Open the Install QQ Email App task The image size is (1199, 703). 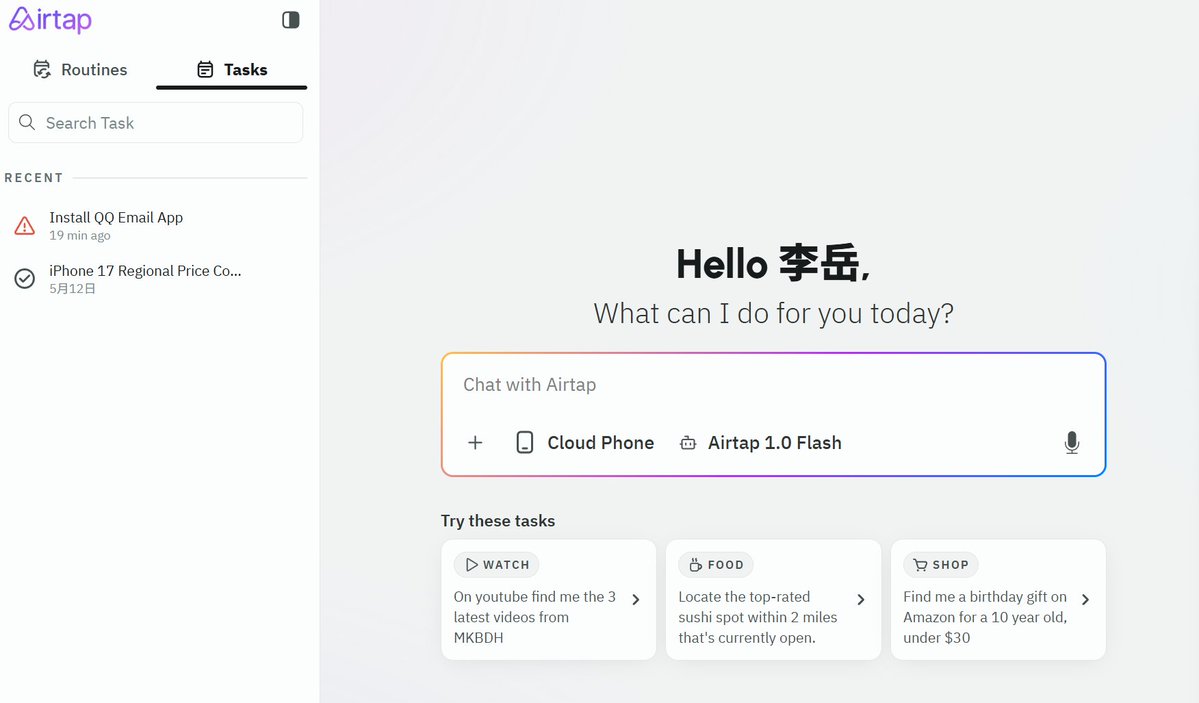155,226
